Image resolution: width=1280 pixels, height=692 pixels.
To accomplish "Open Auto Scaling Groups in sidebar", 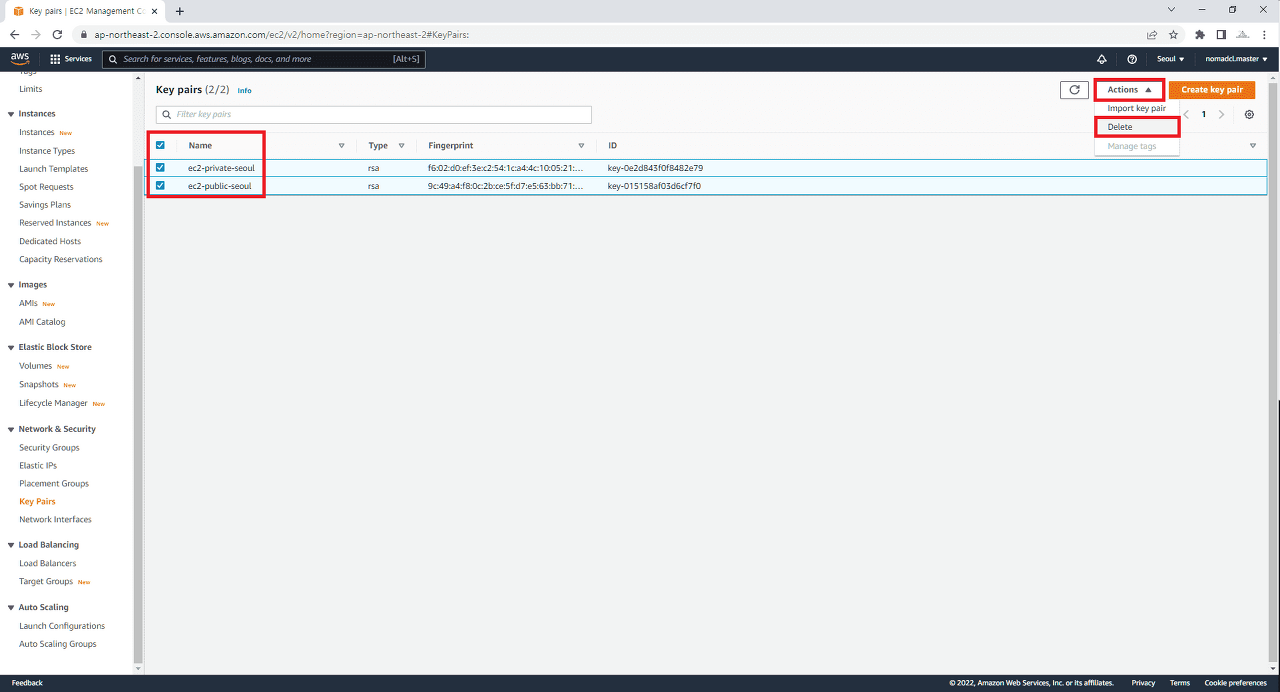I will coord(58,644).
